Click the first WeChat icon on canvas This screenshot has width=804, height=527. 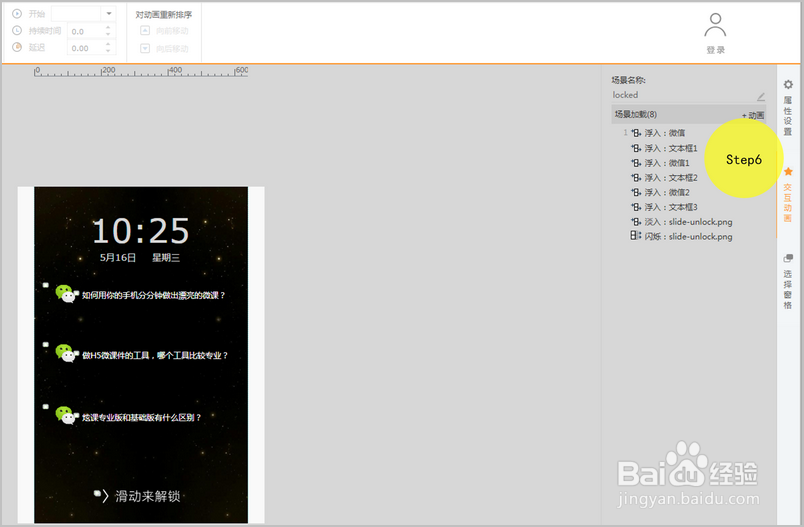[66, 294]
